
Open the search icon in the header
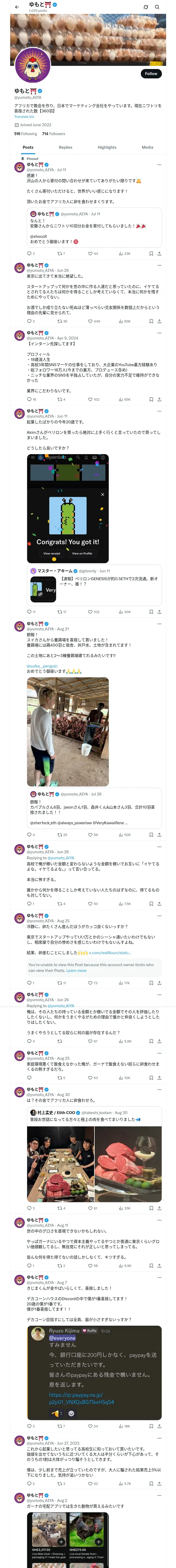click(x=157, y=7)
